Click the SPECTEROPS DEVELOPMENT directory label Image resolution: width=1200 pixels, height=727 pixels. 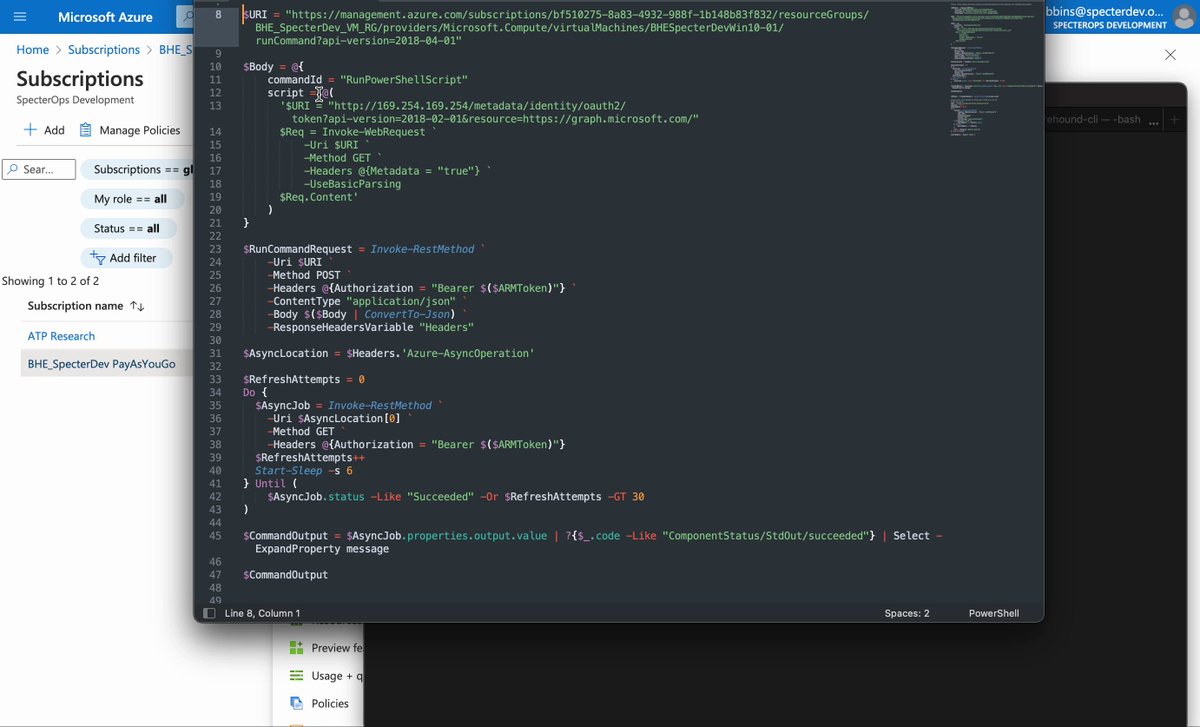coord(1109,25)
